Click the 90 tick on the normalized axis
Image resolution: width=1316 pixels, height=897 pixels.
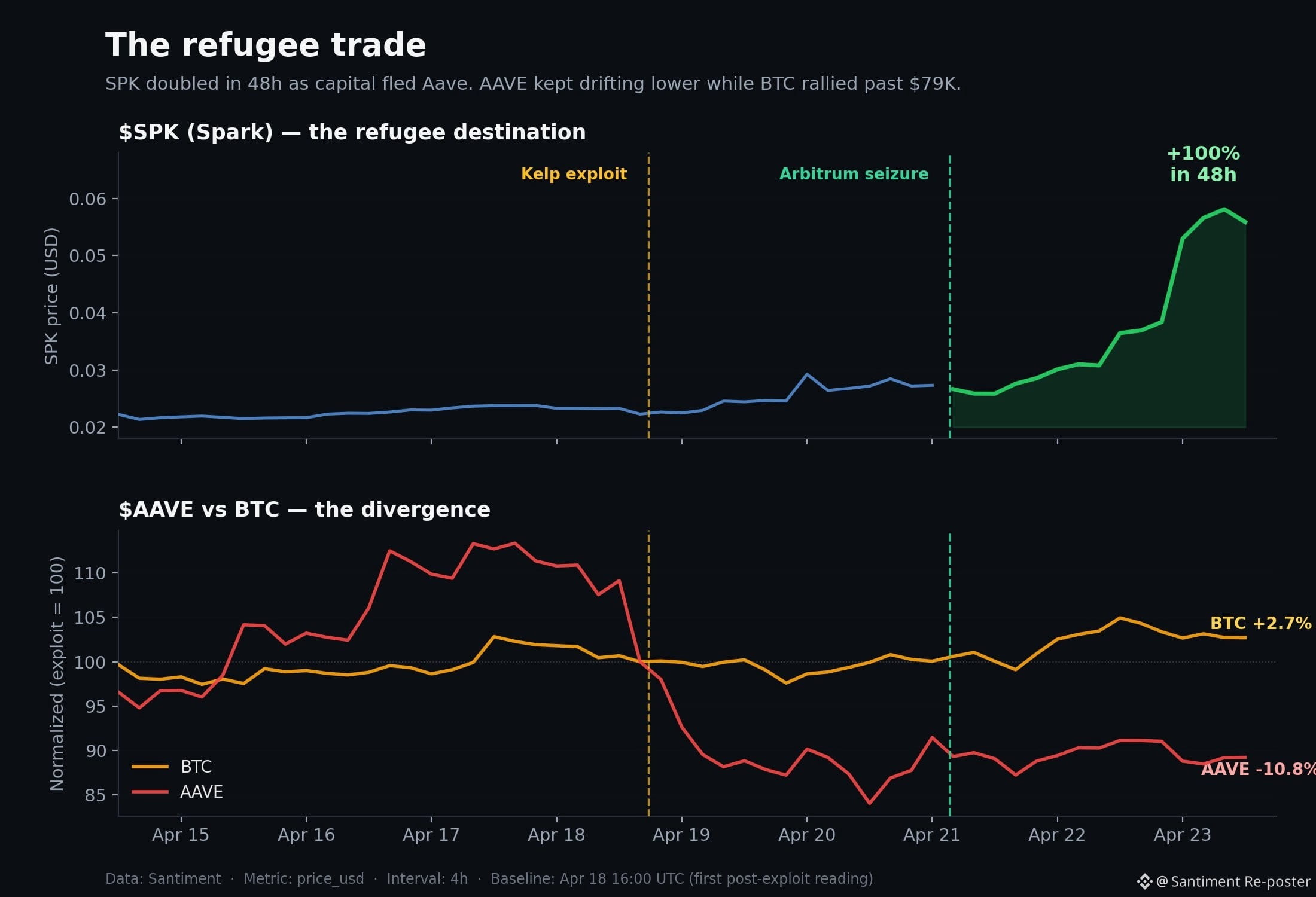pos(96,751)
